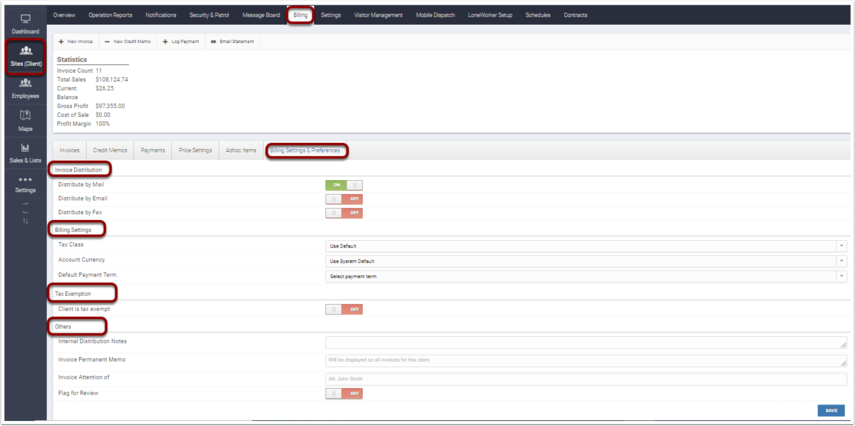Switch to the Payments sub-tab

pos(153,150)
